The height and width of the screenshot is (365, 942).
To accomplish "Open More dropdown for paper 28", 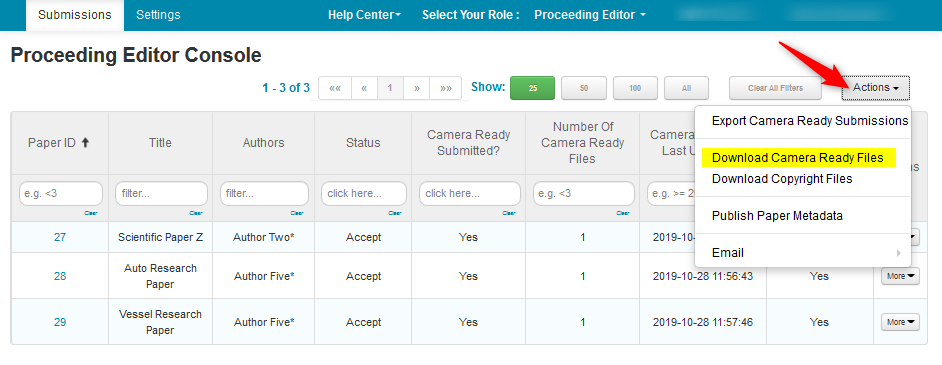I will click(x=900, y=276).
